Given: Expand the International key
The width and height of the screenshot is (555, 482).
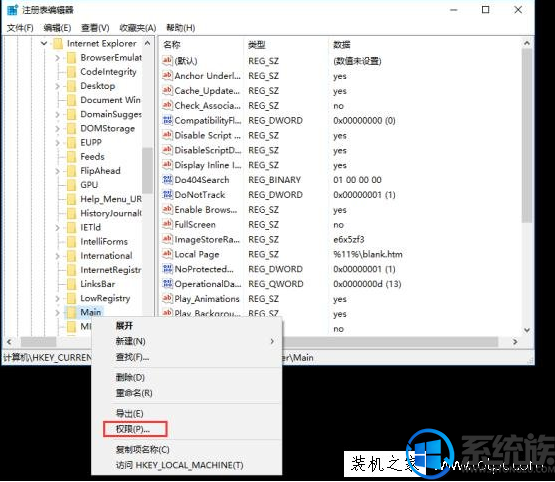Looking at the screenshot, I should click(x=58, y=256).
